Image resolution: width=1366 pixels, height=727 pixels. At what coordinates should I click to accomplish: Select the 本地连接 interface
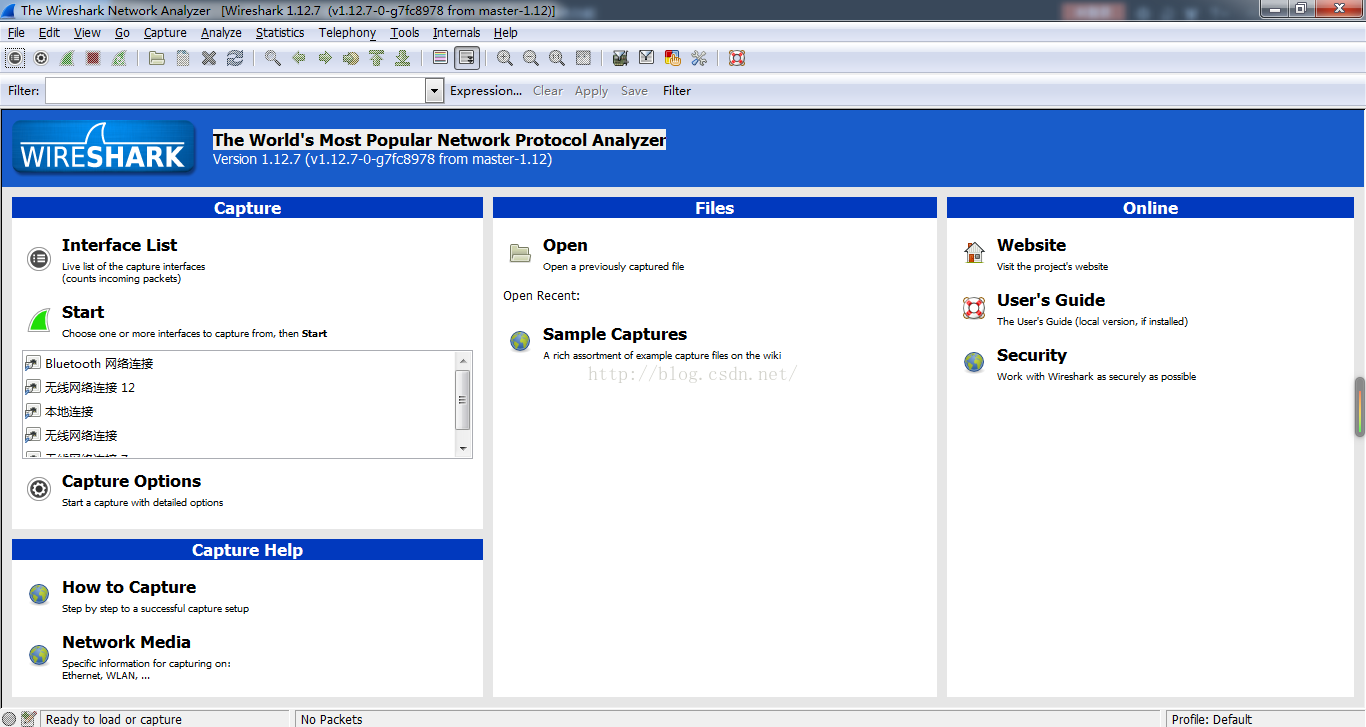[x=239, y=411]
